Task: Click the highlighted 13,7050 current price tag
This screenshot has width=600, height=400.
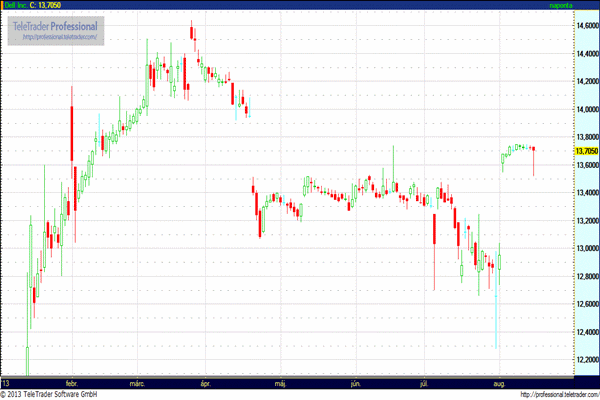Action: (x=586, y=151)
